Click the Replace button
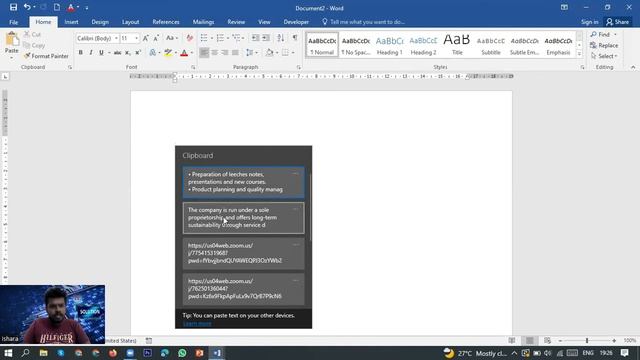 click(604, 45)
